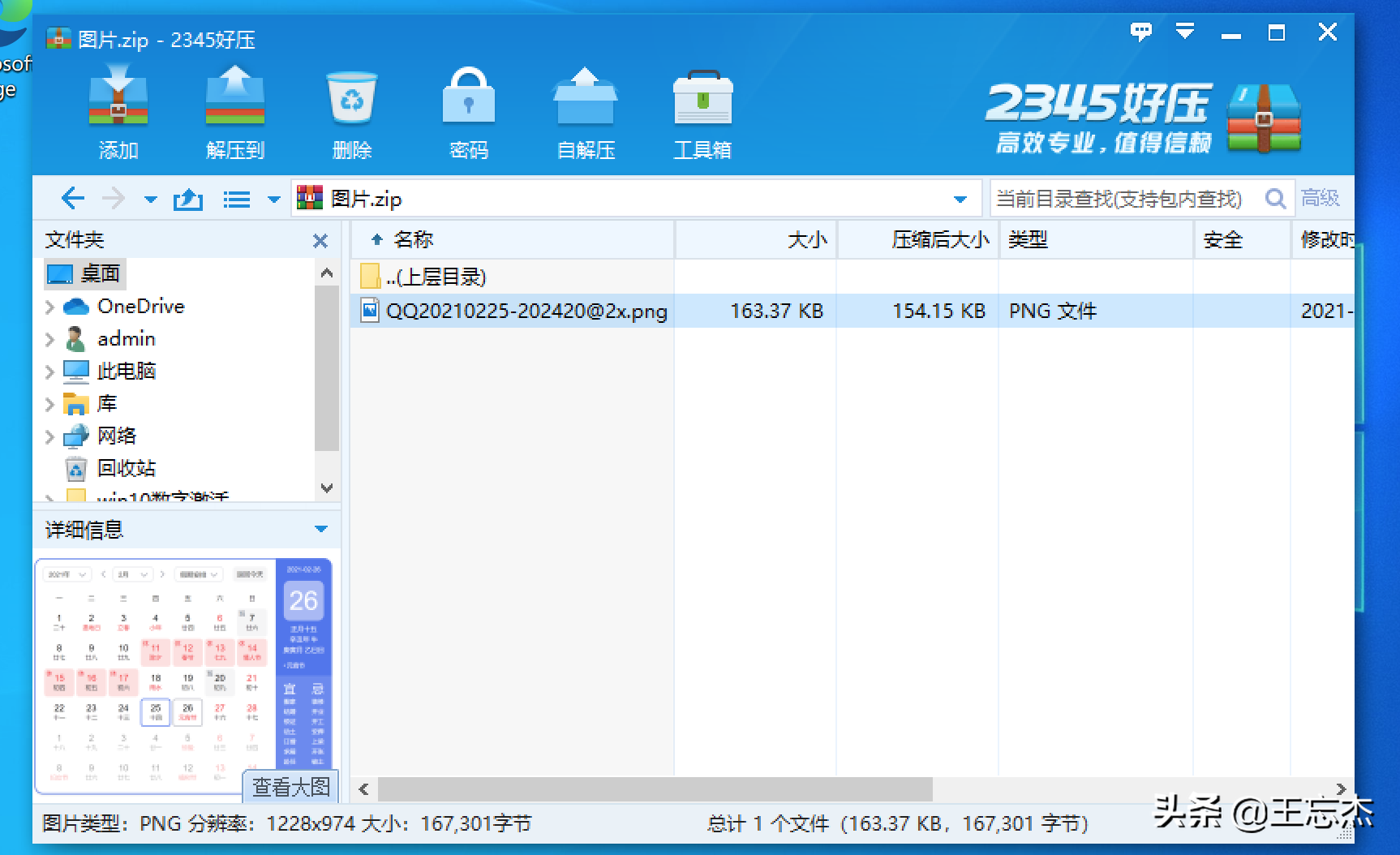Click the 154.15 KB compressed size cell
Image resolution: width=1400 pixels, height=855 pixels.
coord(938,311)
